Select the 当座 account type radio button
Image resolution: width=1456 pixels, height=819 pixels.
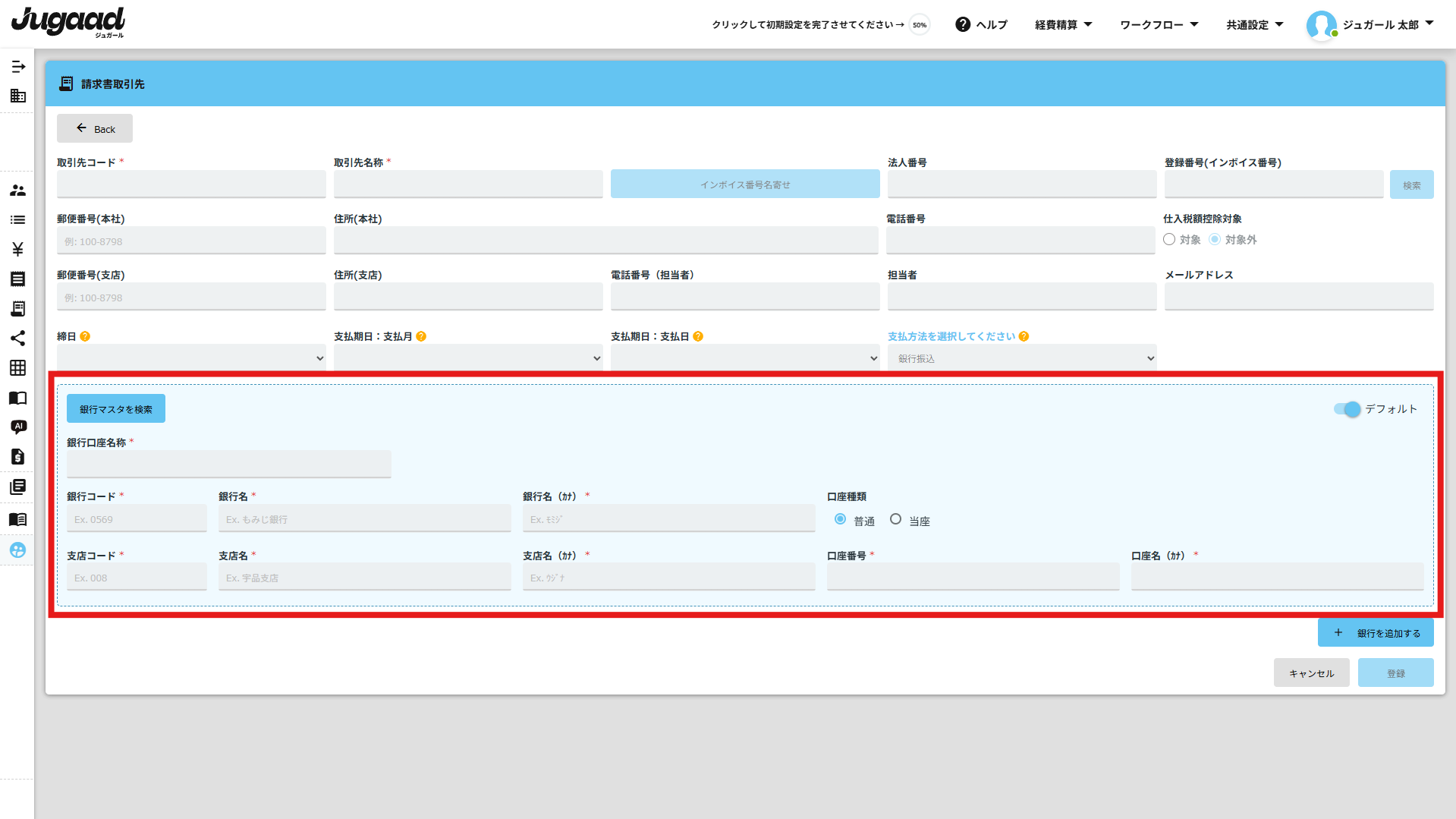[x=895, y=520]
